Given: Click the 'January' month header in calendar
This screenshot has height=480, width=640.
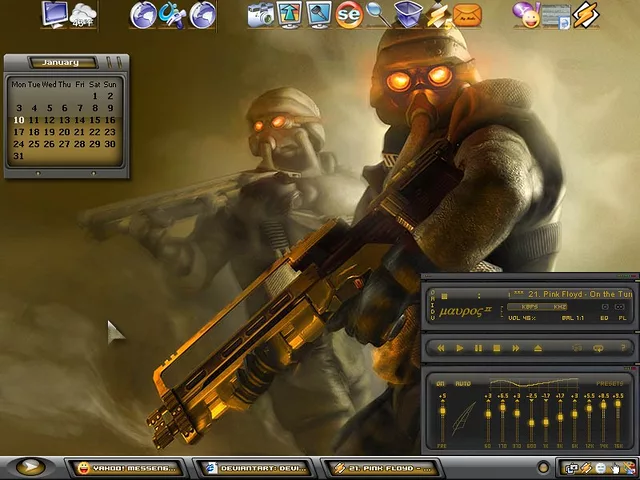Looking at the screenshot, I should pos(62,62).
